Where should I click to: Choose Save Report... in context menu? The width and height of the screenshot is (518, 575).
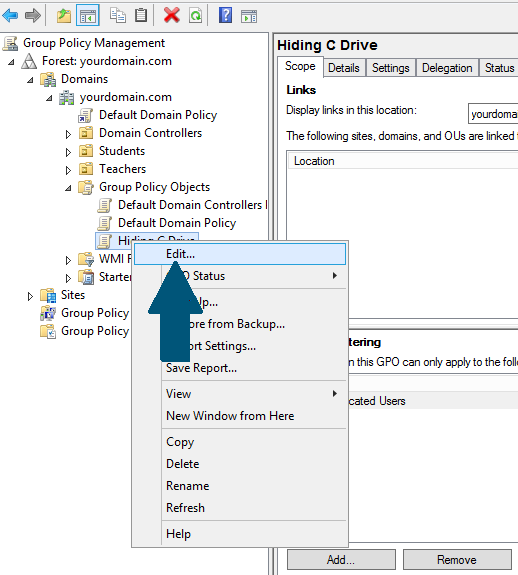[240, 368]
